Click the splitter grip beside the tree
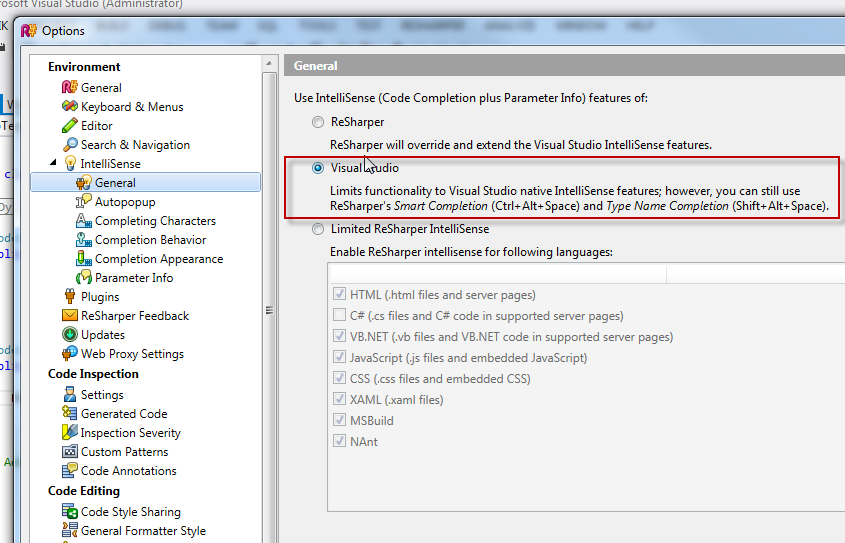Image resolution: width=845 pixels, height=543 pixels. [269, 310]
